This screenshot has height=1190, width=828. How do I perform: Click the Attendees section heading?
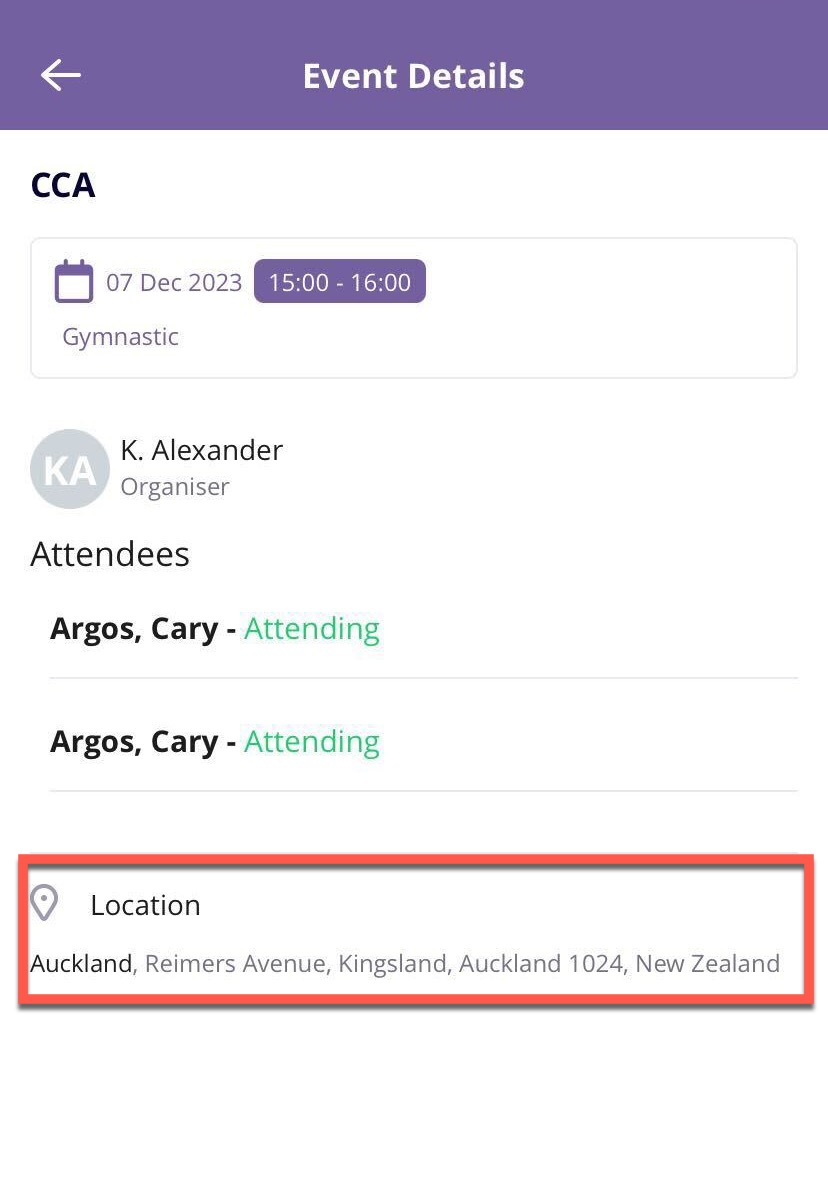pyautogui.click(x=110, y=554)
